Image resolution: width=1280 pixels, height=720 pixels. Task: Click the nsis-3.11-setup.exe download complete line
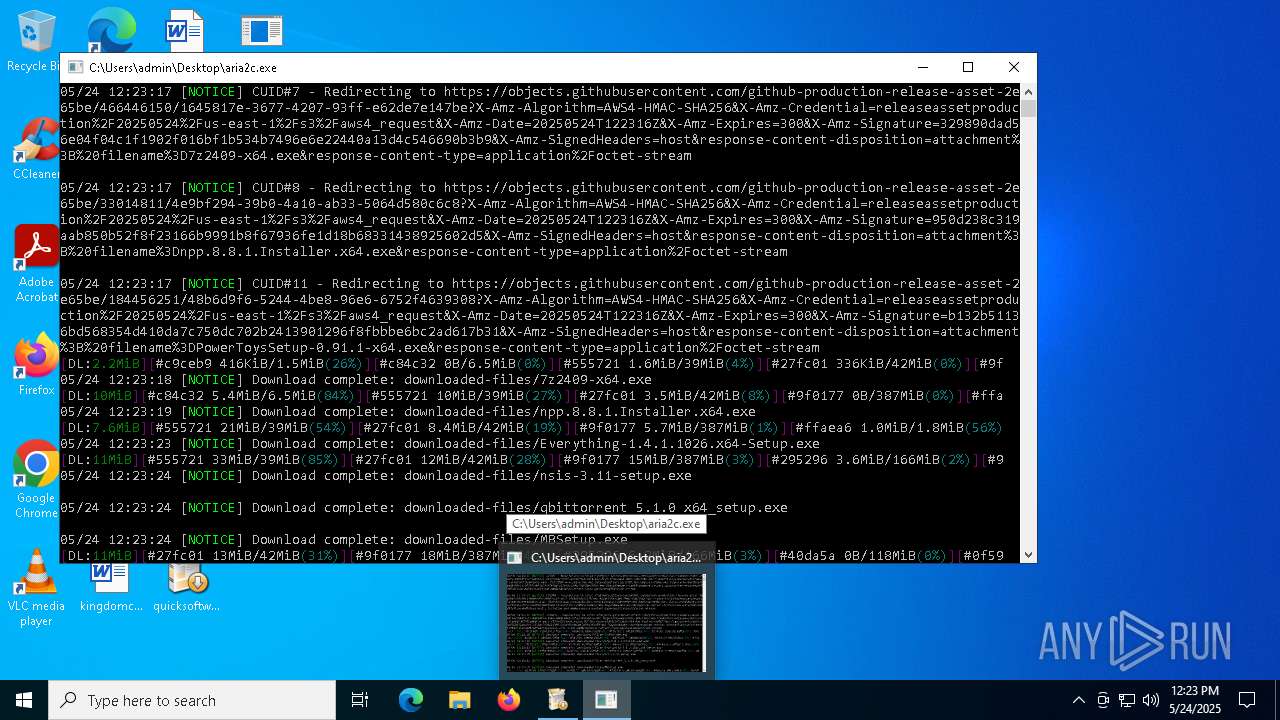[x=376, y=476]
